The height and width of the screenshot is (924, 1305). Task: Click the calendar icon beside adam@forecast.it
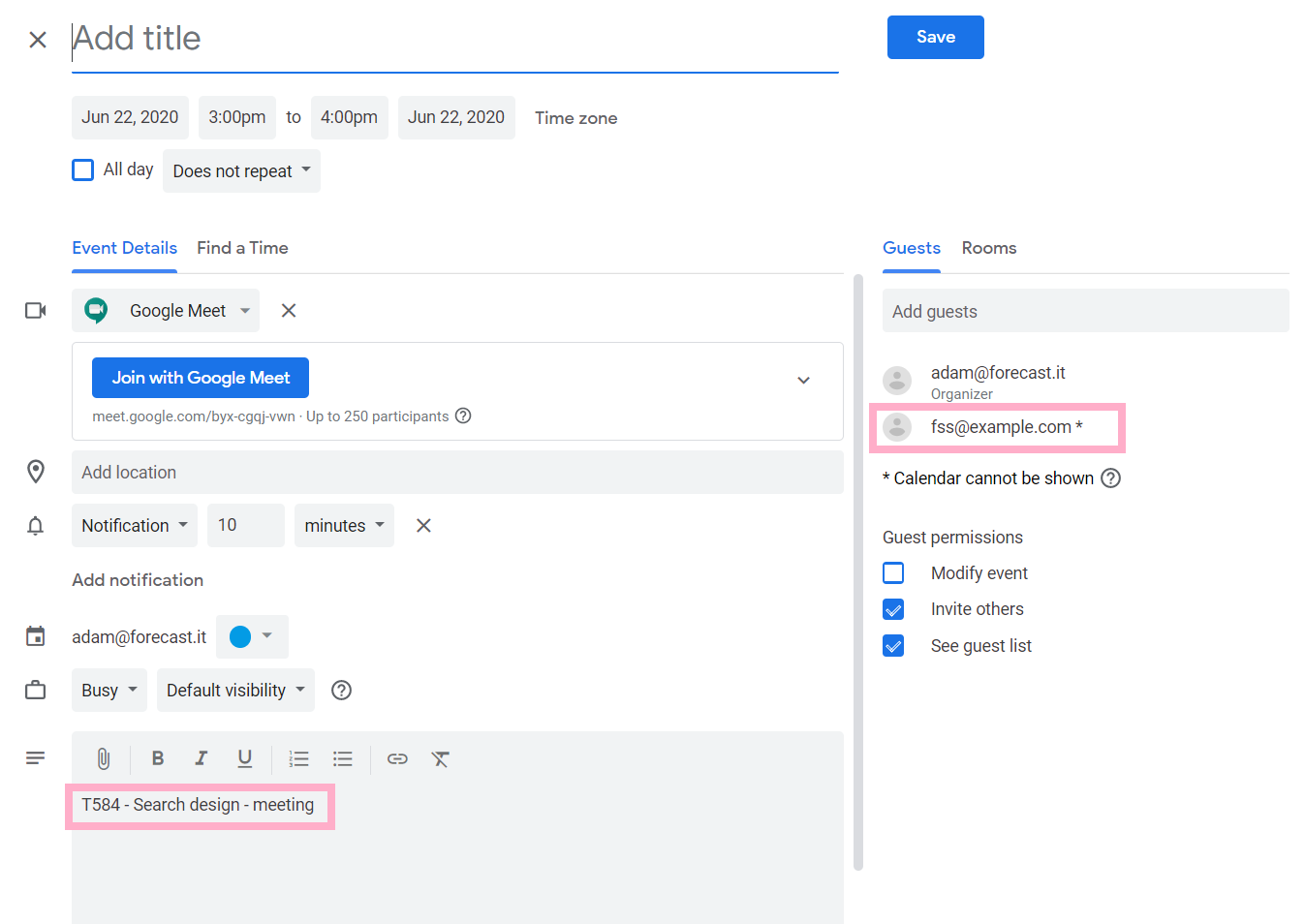pos(36,636)
